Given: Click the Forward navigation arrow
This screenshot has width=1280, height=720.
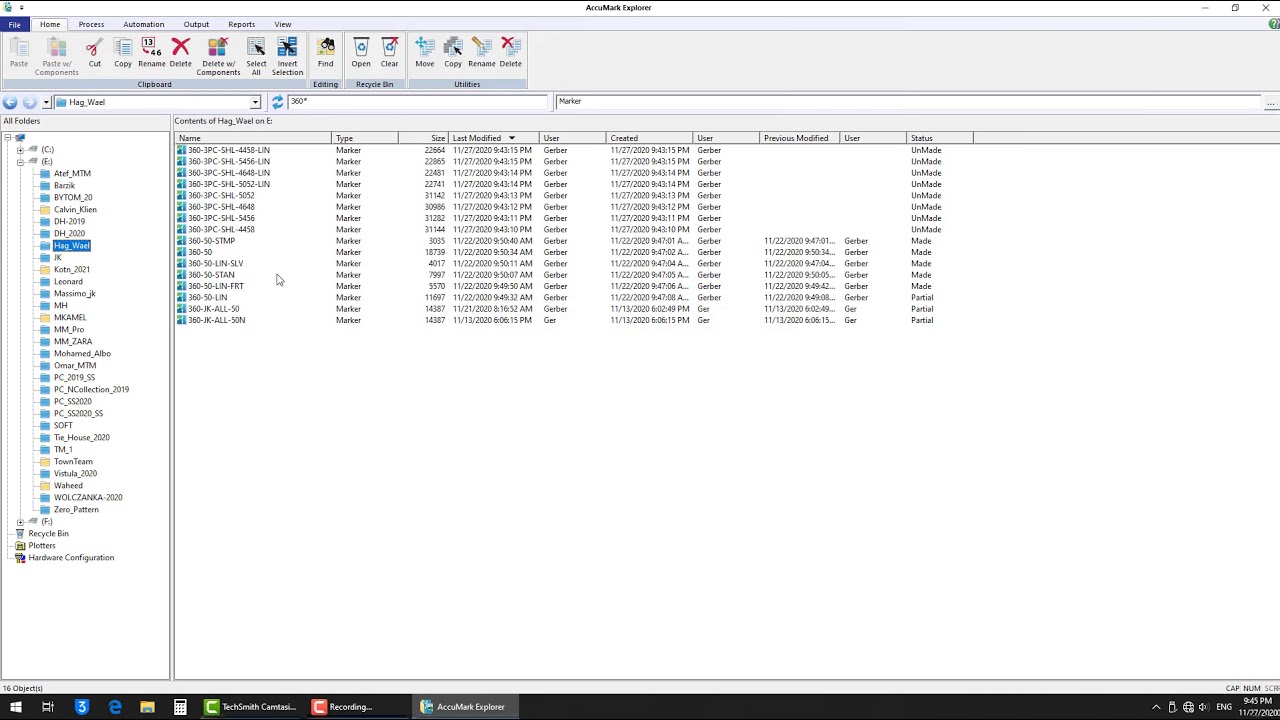Looking at the screenshot, I should (x=29, y=102).
